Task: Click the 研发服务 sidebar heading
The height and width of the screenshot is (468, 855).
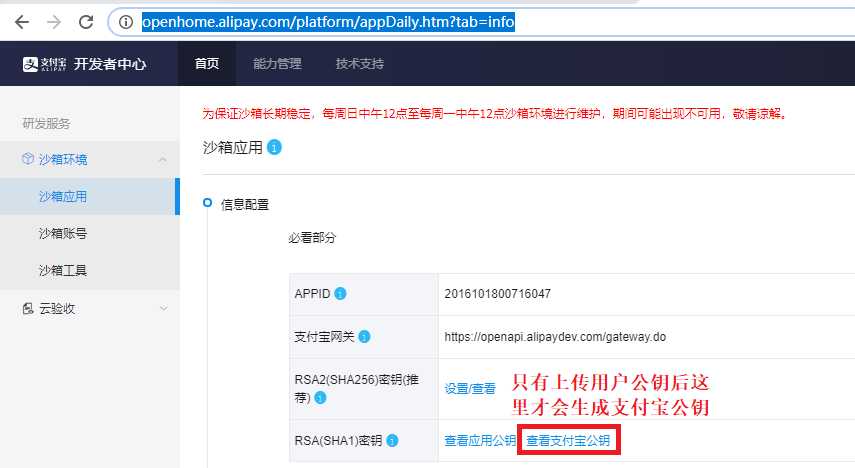Action: [x=46, y=124]
